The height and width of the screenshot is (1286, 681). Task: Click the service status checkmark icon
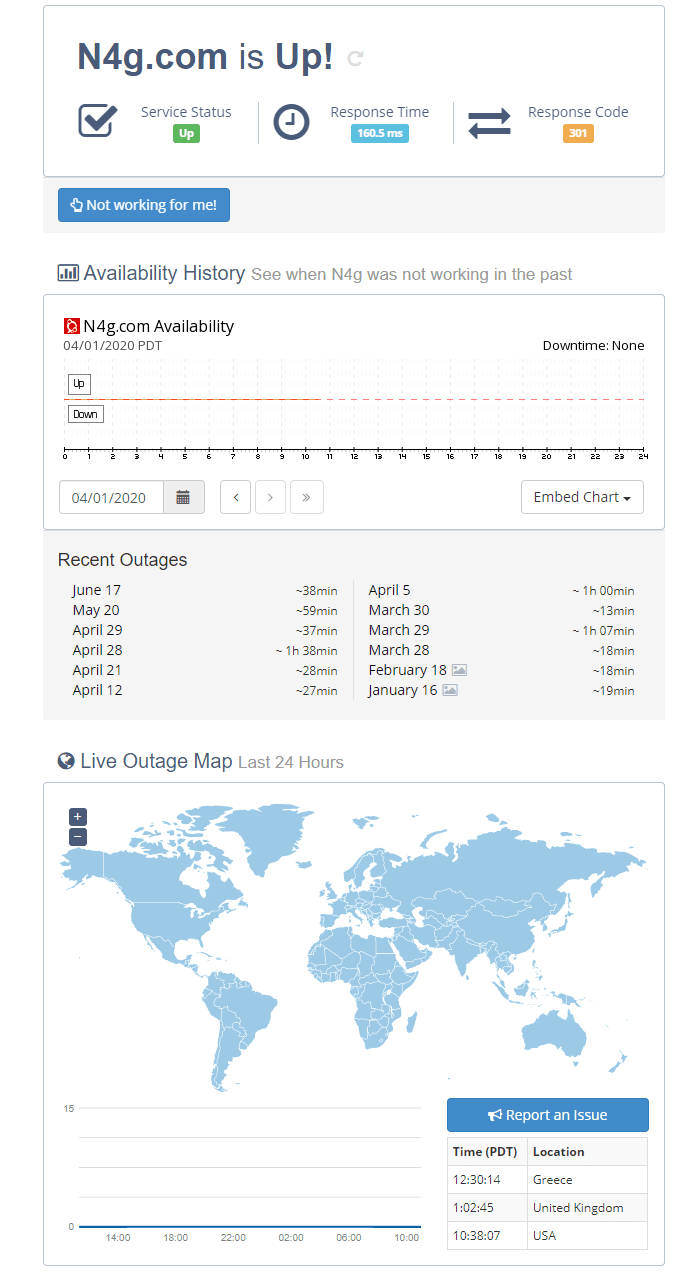[x=98, y=120]
